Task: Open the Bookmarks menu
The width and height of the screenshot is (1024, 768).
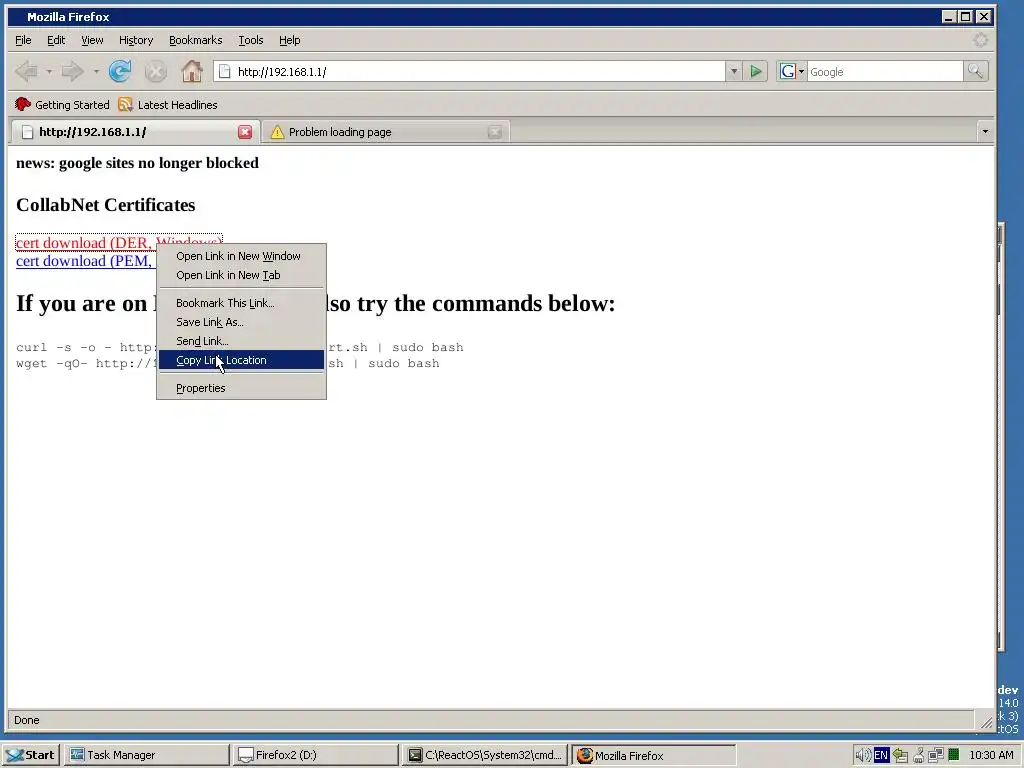Action: click(195, 40)
